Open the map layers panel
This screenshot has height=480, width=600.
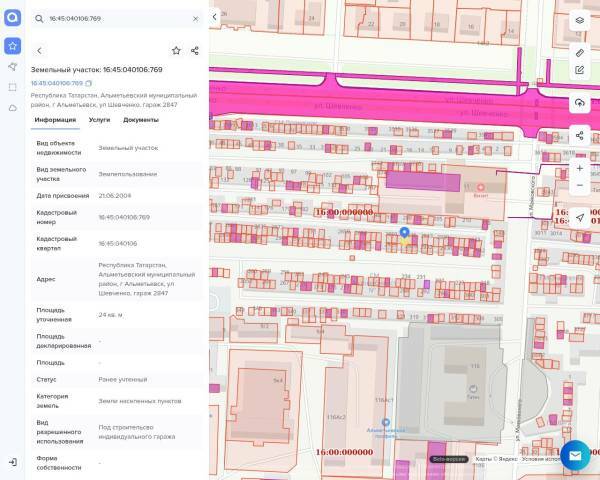click(580, 20)
